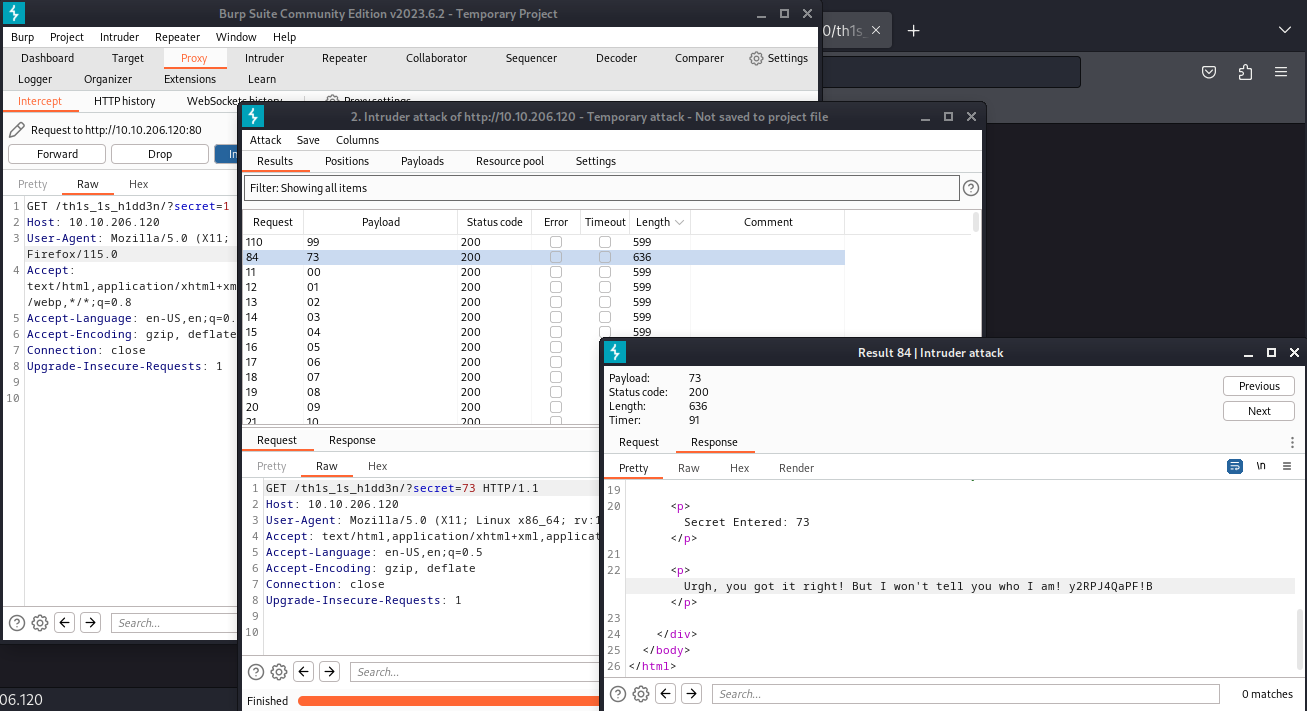Click the Pocket save icon in Firefox

point(1209,72)
